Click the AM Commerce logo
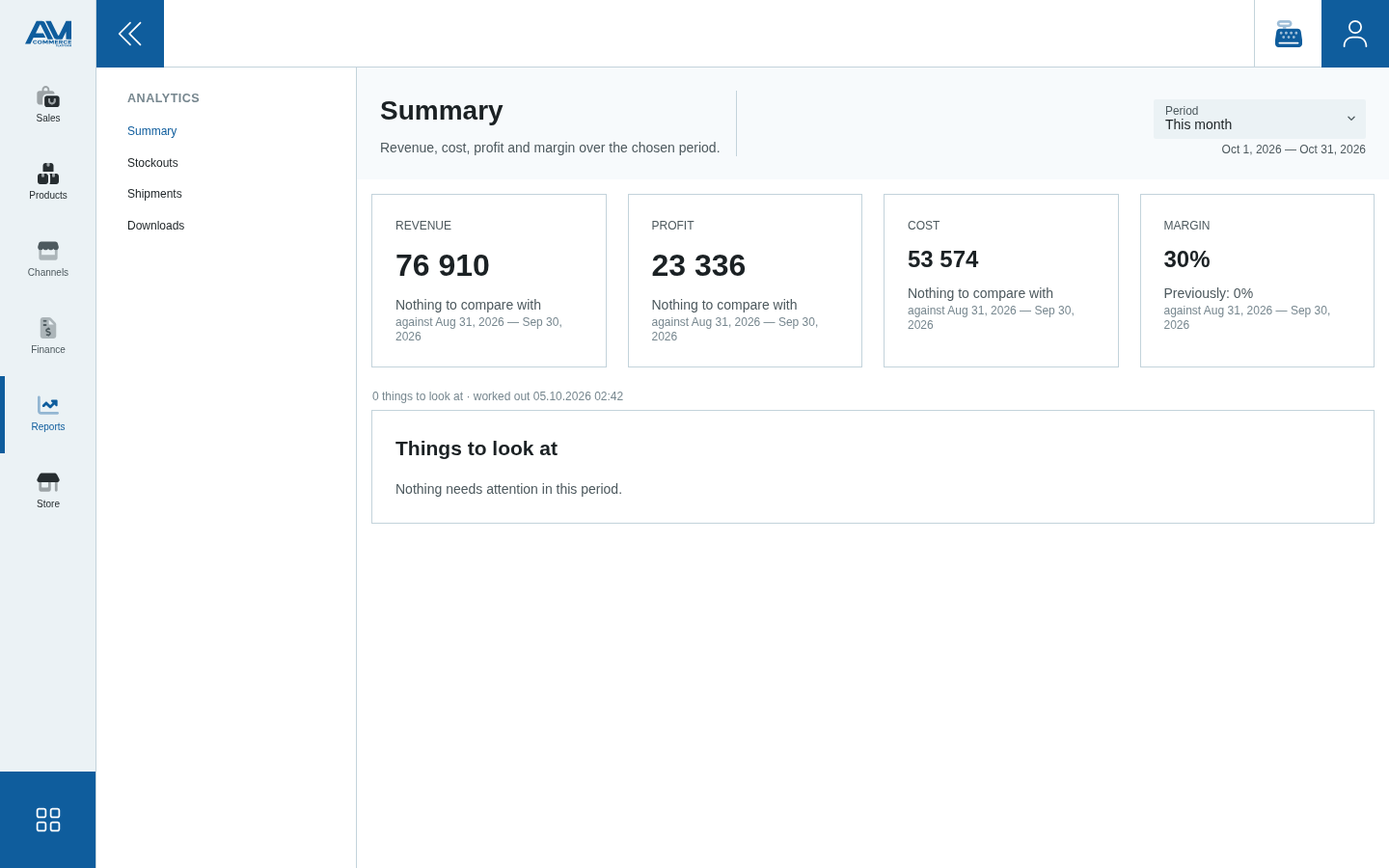The width and height of the screenshot is (1389, 868). tap(48, 34)
